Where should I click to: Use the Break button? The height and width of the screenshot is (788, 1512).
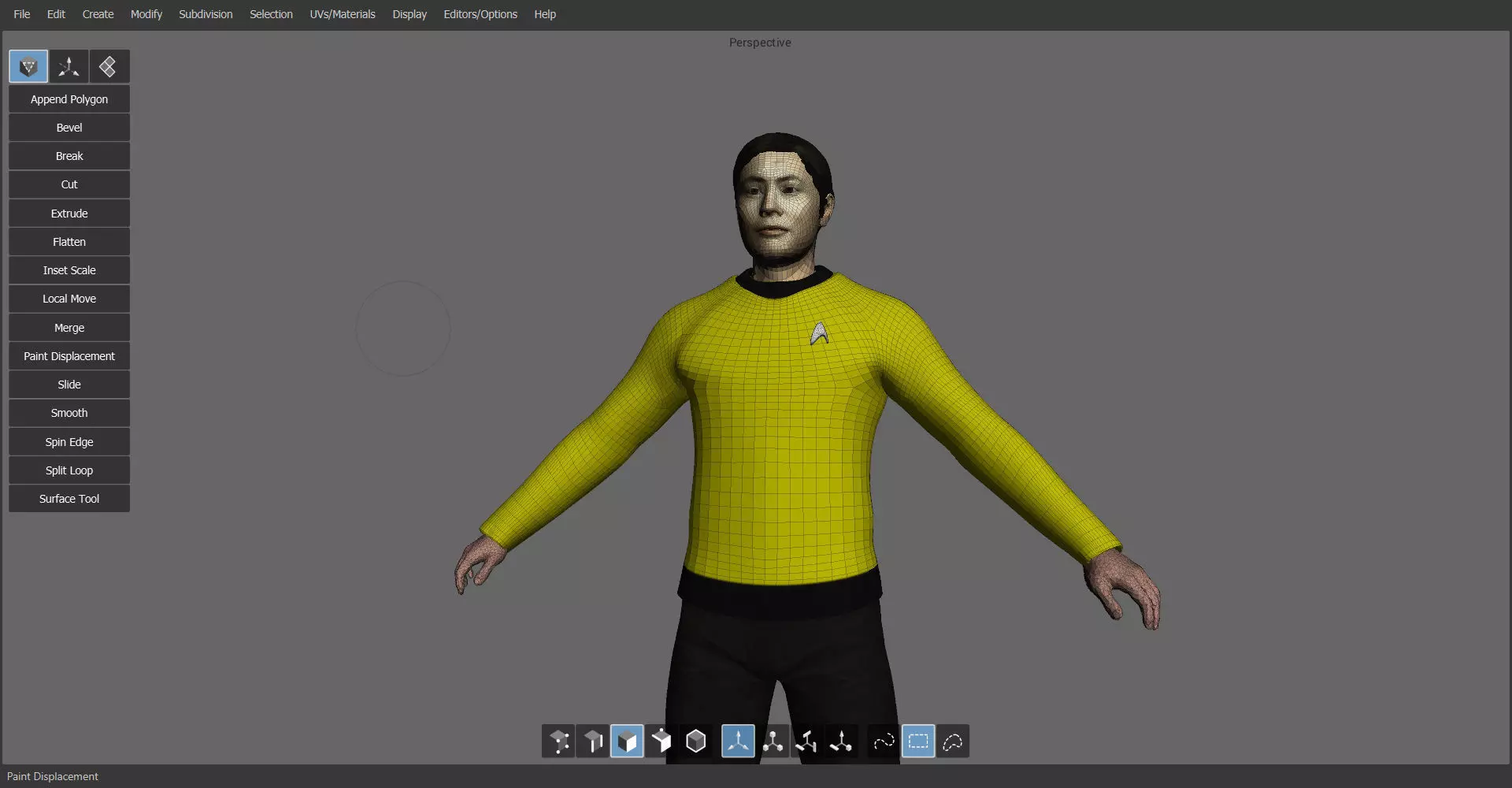69,156
